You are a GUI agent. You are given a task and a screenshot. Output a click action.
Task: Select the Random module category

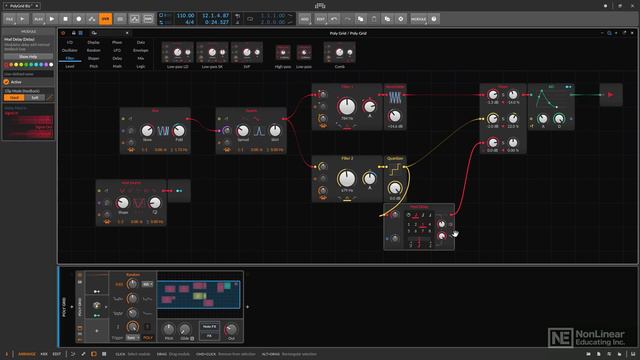[x=93, y=50]
